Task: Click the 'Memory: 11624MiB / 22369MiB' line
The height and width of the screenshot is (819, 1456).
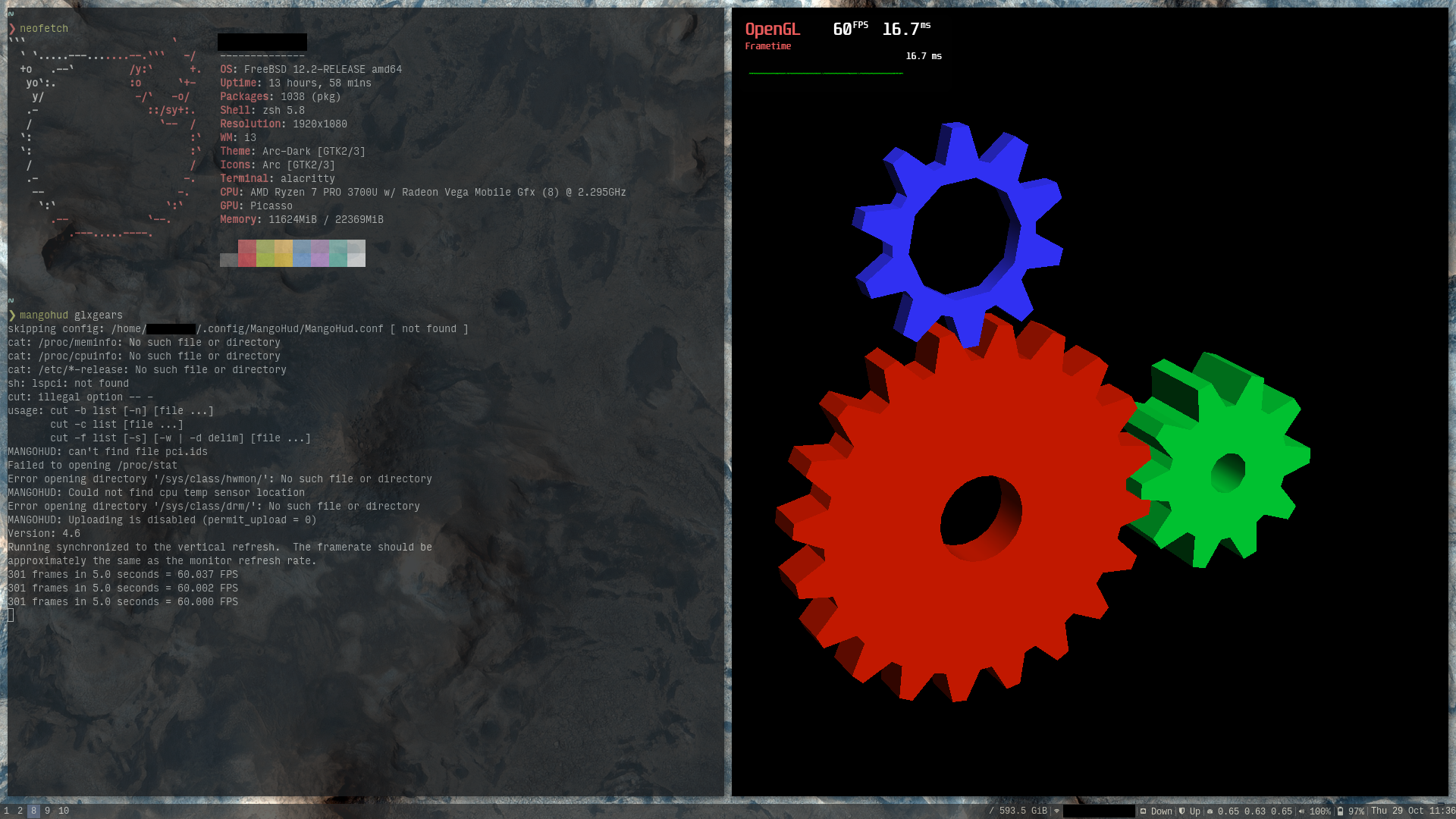Action: (x=302, y=220)
